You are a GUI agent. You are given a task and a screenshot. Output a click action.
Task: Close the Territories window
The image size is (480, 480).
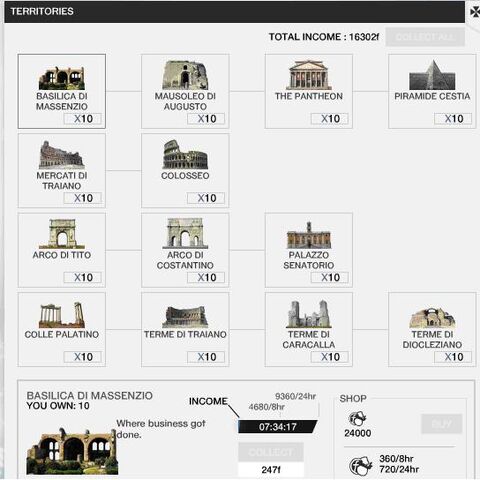[x=475, y=12]
